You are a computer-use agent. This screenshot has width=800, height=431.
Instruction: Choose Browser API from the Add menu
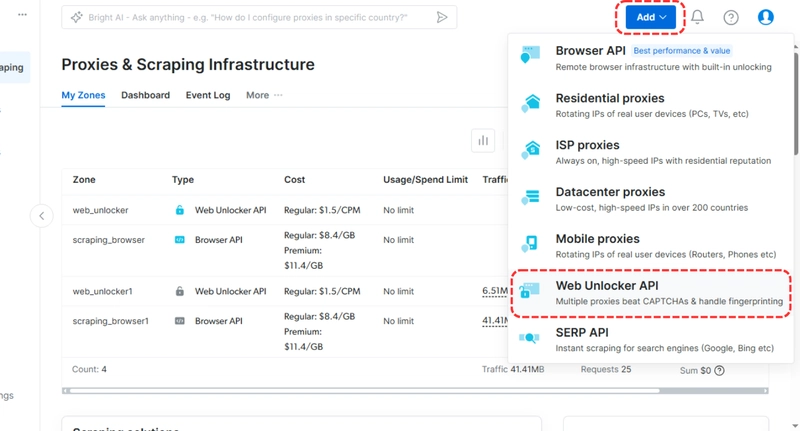pyautogui.click(x=651, y=58)
